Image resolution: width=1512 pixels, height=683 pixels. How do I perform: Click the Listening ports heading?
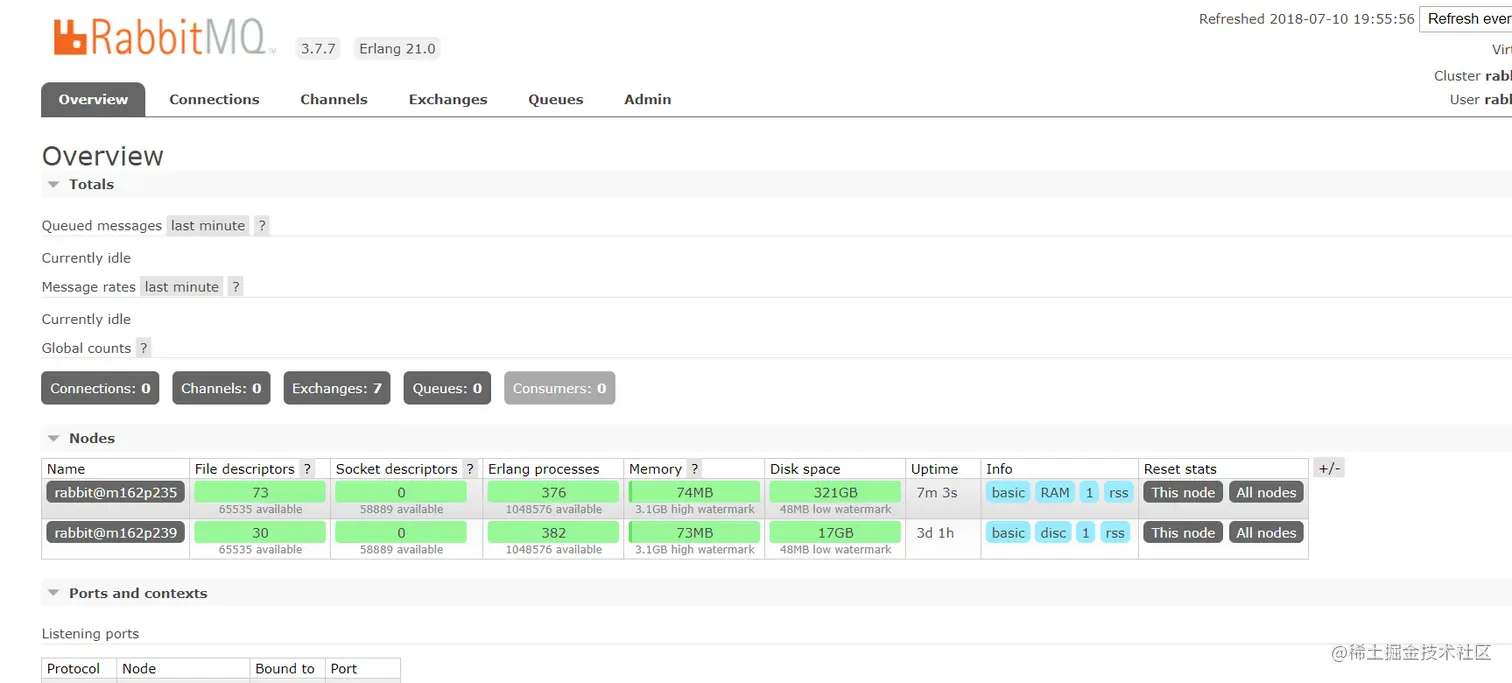(x=90, y=633)
